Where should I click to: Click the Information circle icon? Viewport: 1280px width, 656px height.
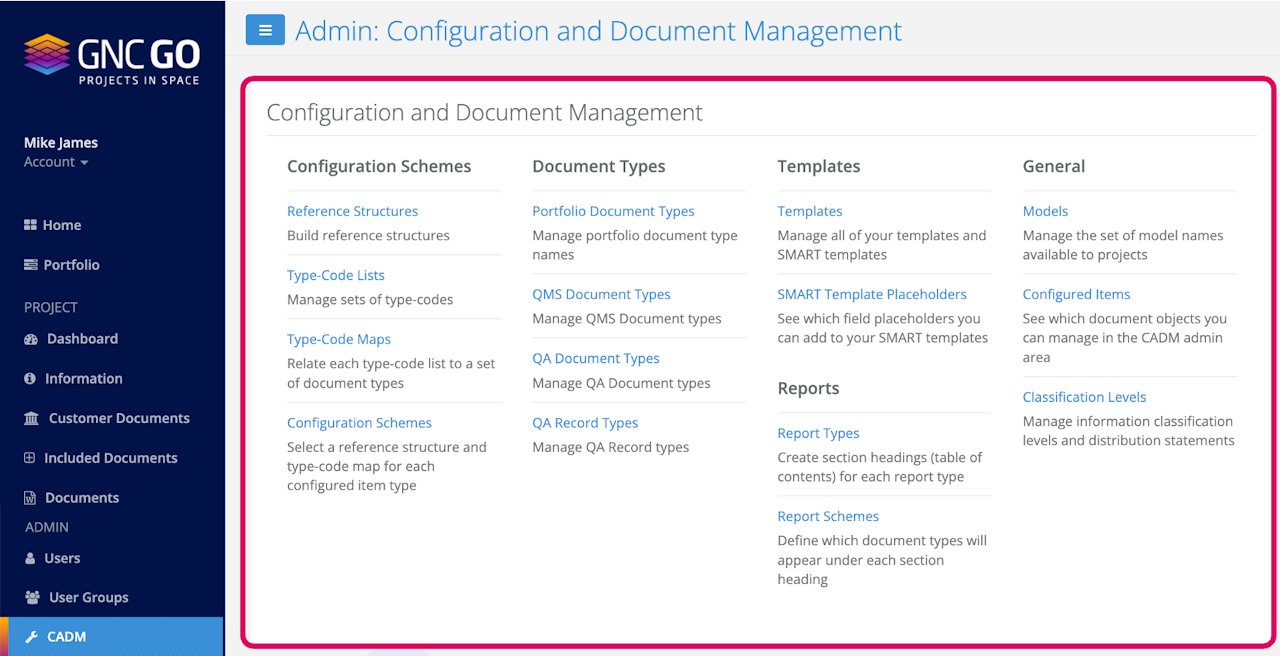click(x=30, y=379)
